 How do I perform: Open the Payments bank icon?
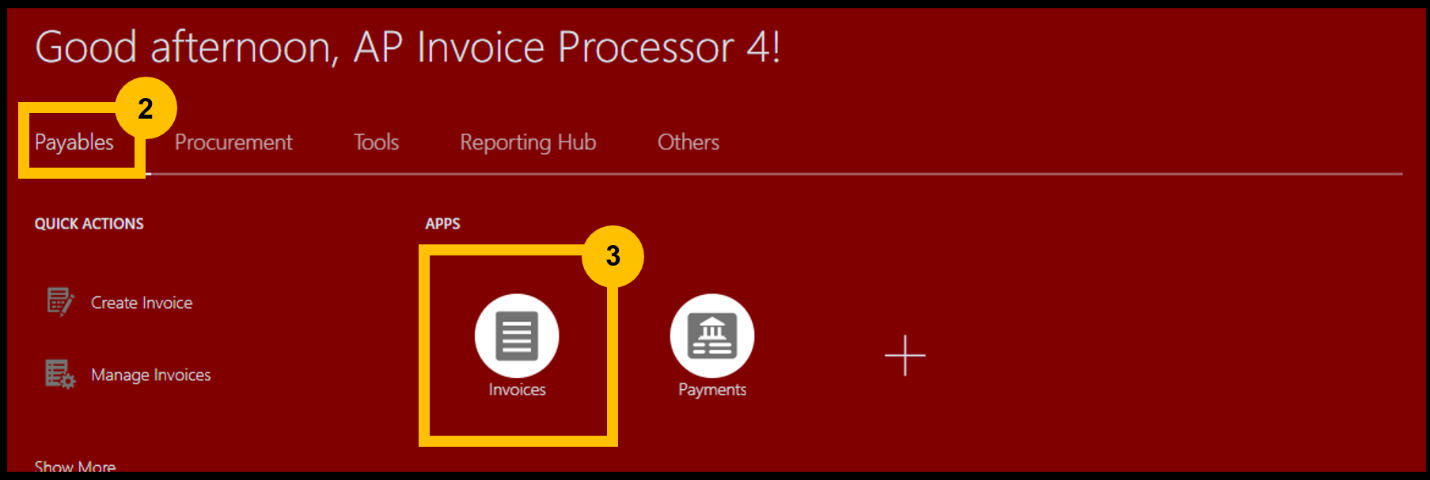pos(712,336)
